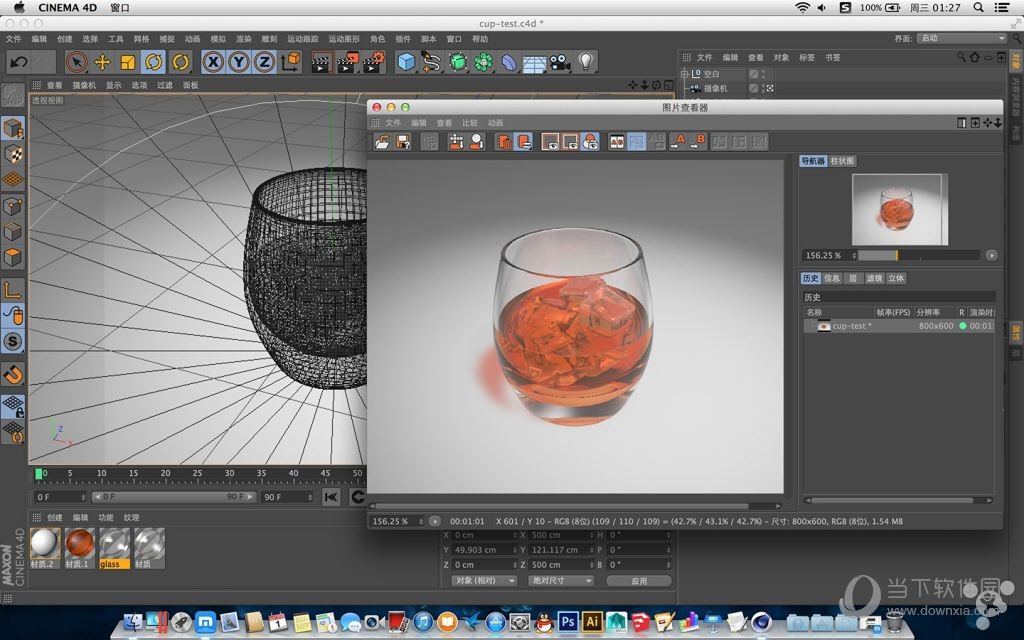
Task: Expand the 空白 null object tree node
Action: [x=684, y=74]
